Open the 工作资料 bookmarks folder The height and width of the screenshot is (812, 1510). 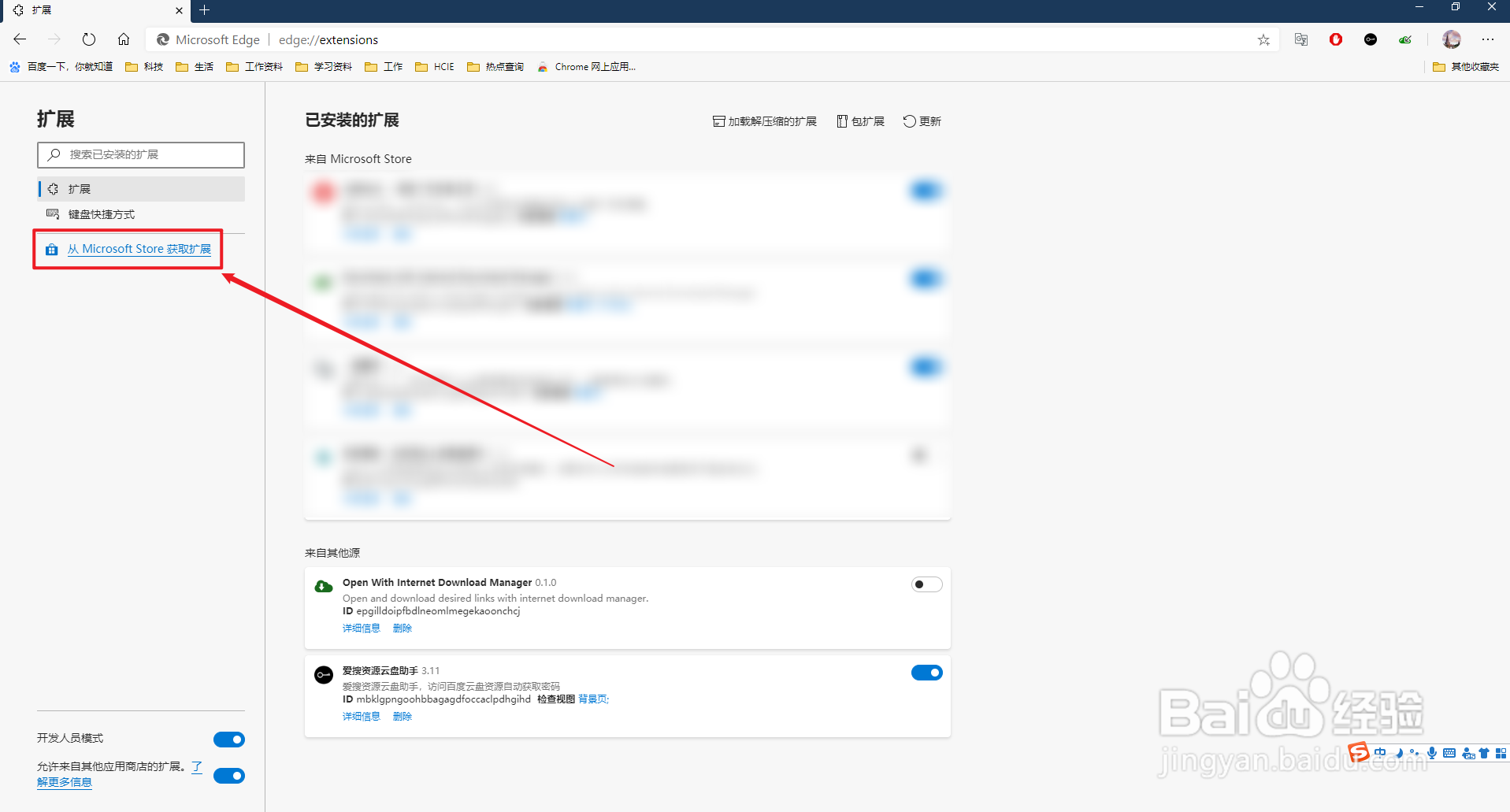coord(254,67)
